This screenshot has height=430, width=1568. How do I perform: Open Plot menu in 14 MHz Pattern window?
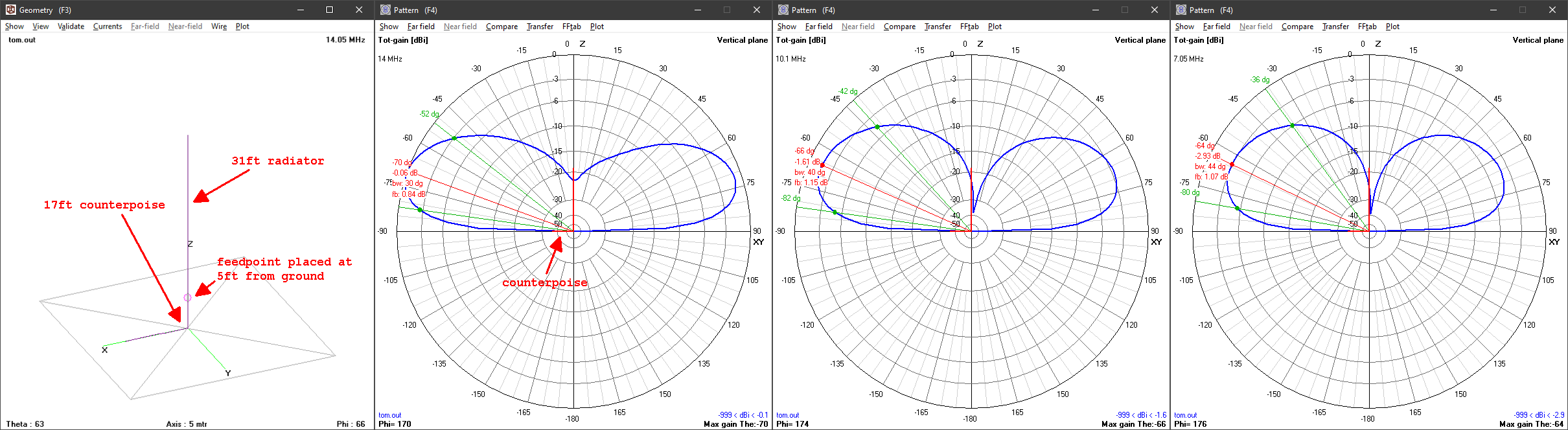(597, 27)
